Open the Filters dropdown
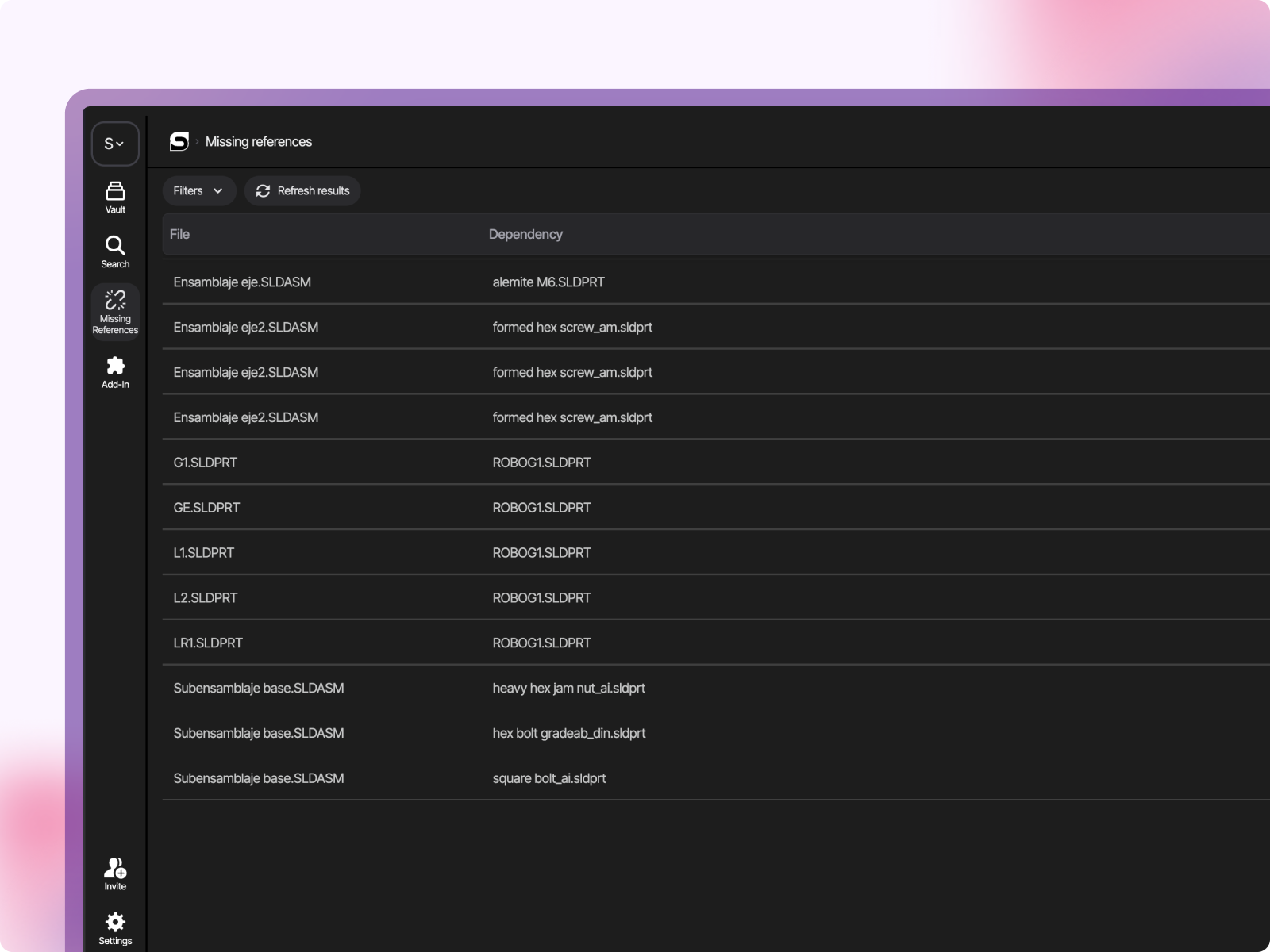The height and width of the screenshot is (952, 1270). point(198,190)
